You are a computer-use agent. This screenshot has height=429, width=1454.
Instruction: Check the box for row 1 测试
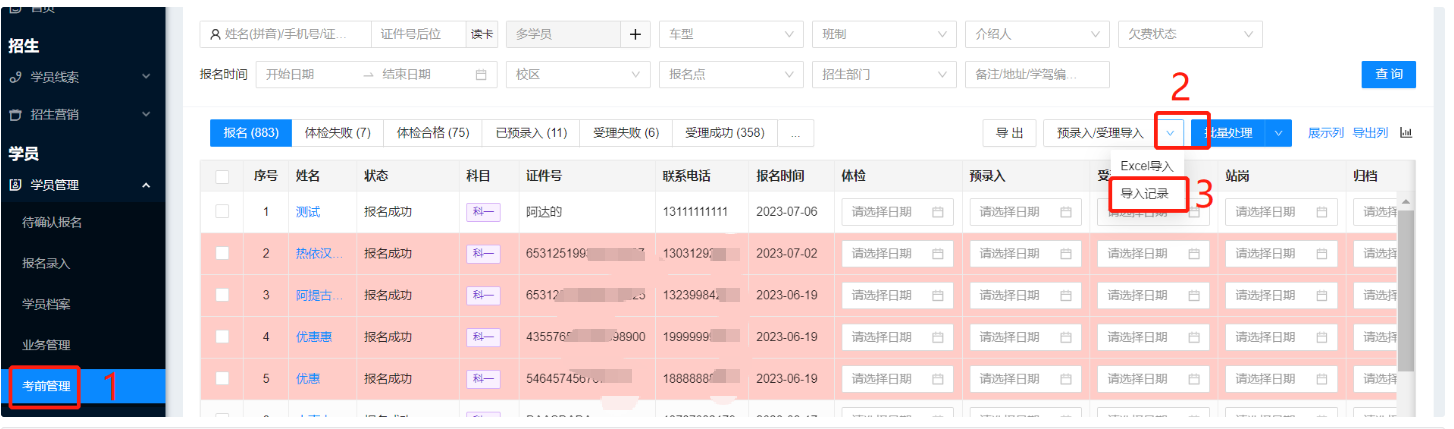pyautogui.click(x=222, y=211)
